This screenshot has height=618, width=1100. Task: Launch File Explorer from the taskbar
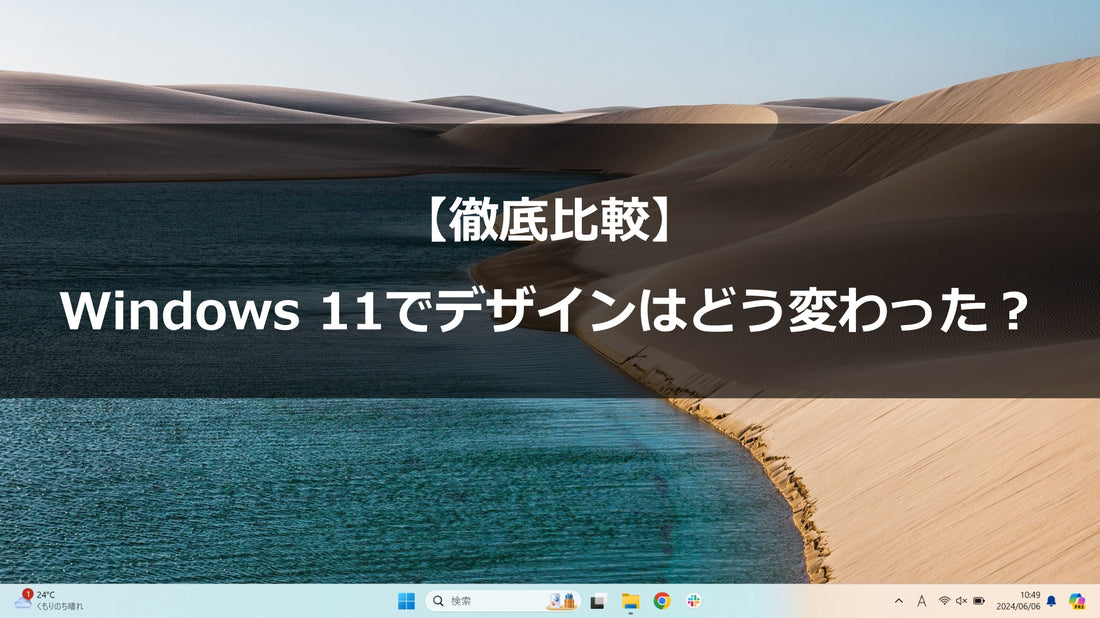(630, 601)
